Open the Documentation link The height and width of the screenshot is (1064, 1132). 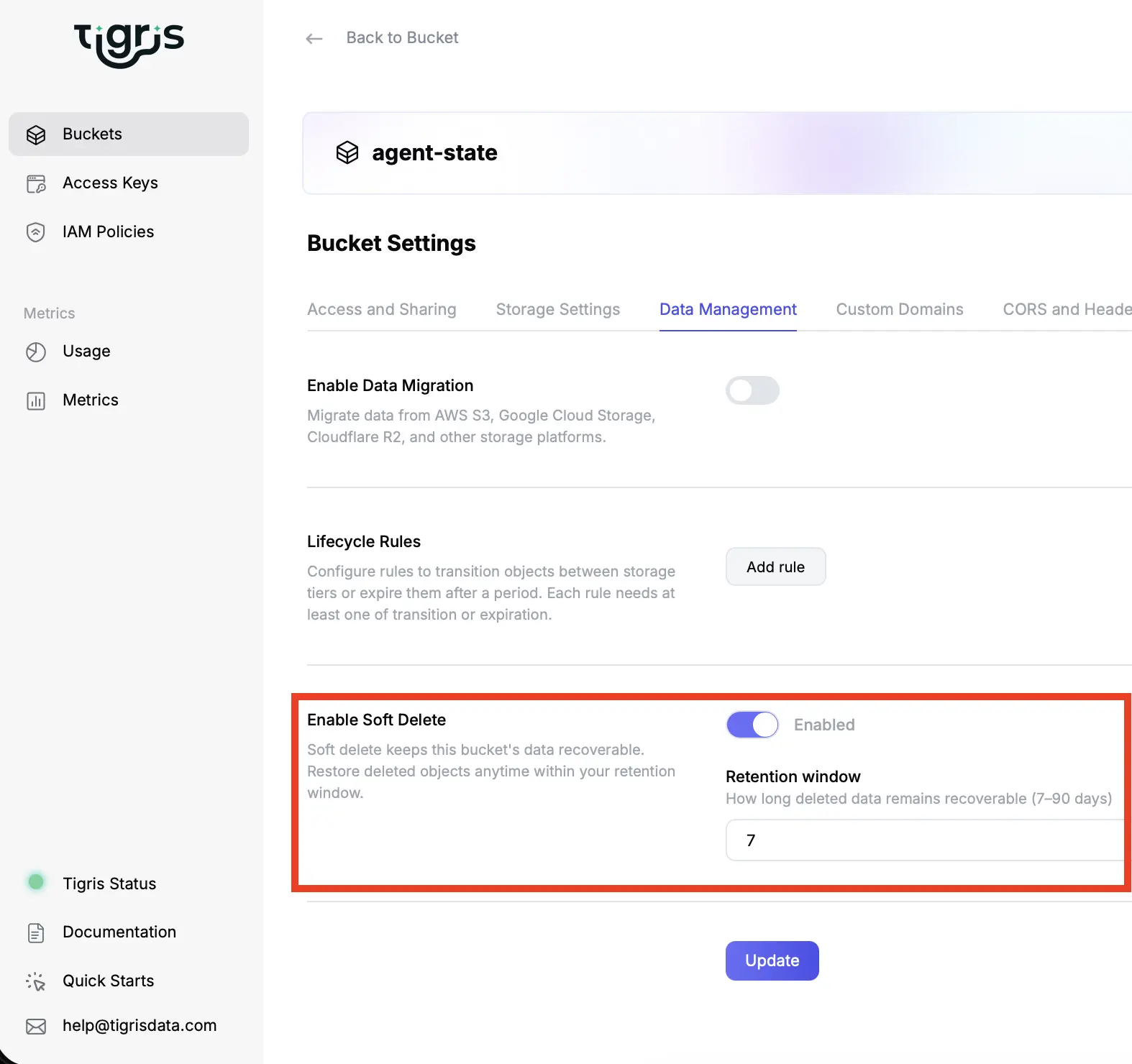click(x=119, y=932)
